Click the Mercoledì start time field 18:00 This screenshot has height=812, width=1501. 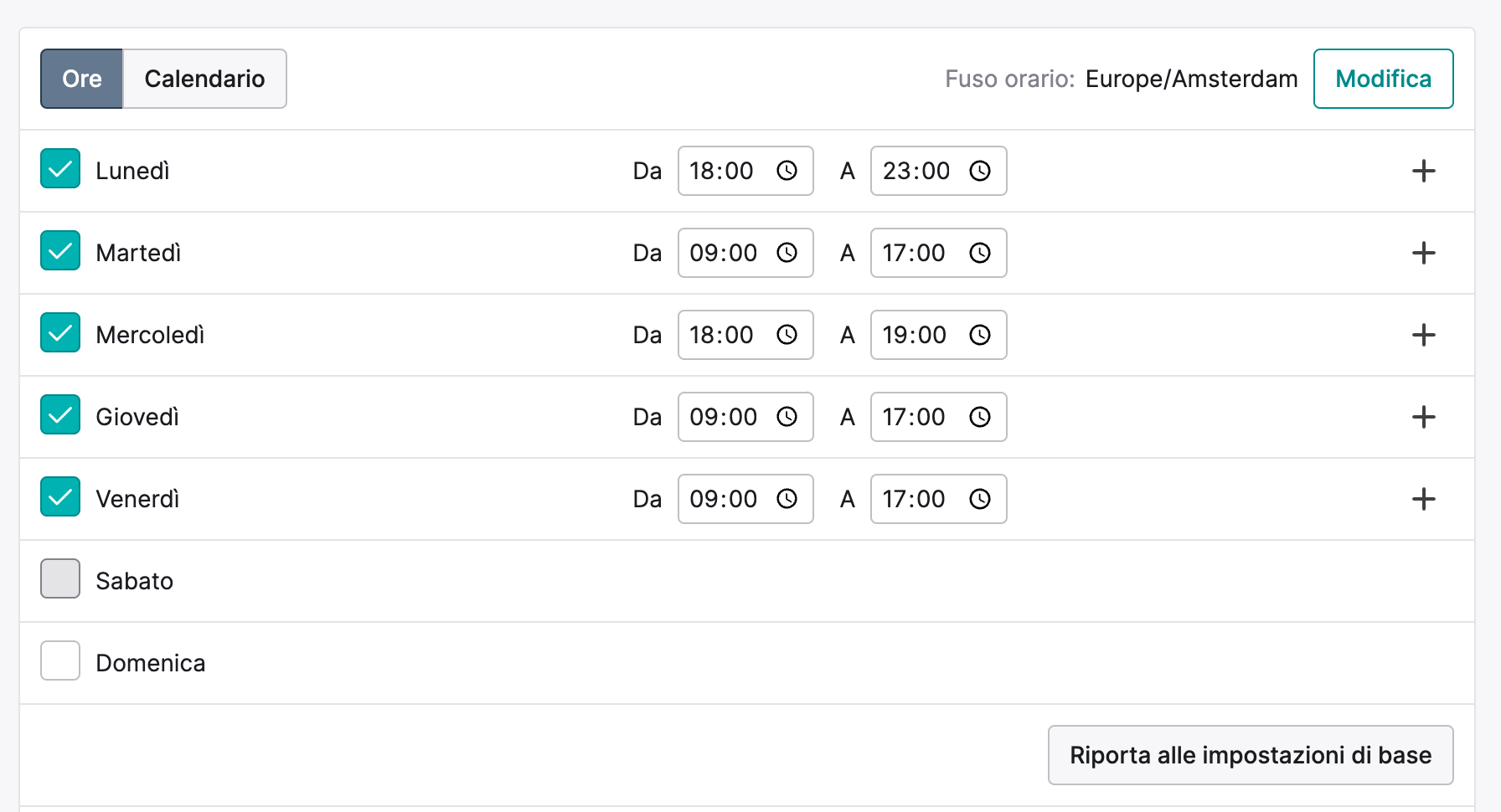[x=745, y=335]
